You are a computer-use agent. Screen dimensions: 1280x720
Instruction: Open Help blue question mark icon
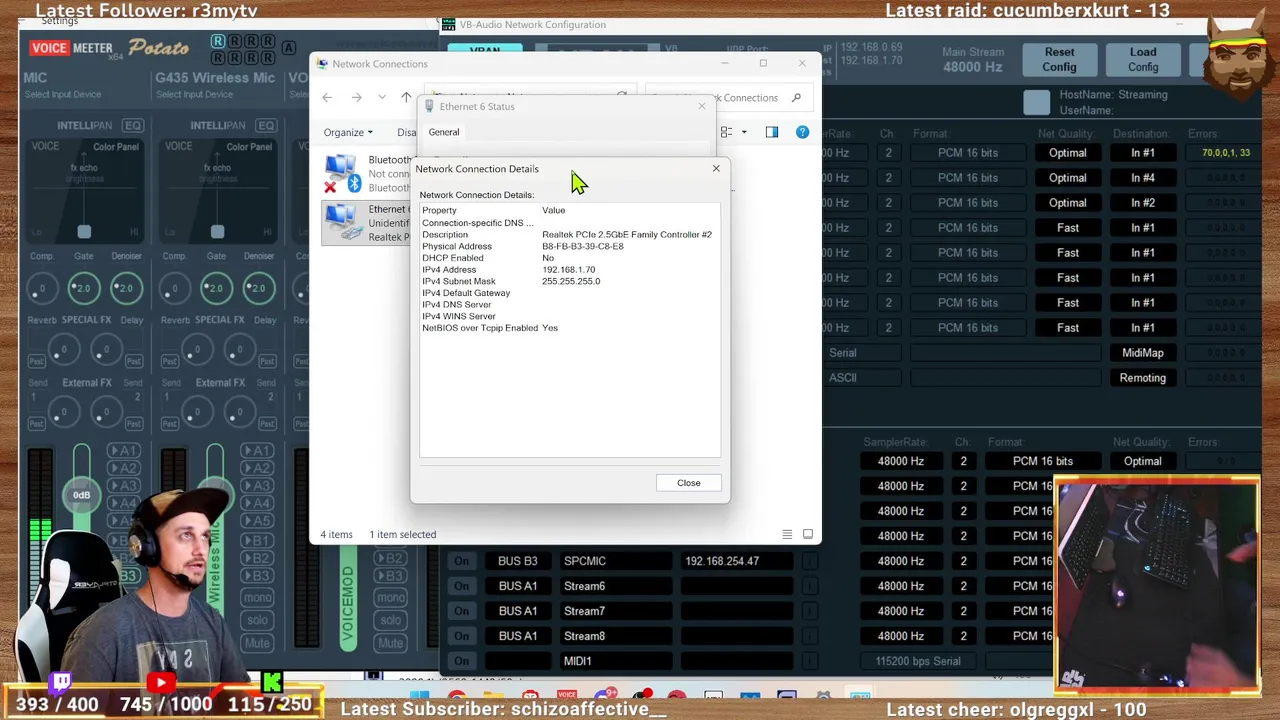click(x=802, y=132)
